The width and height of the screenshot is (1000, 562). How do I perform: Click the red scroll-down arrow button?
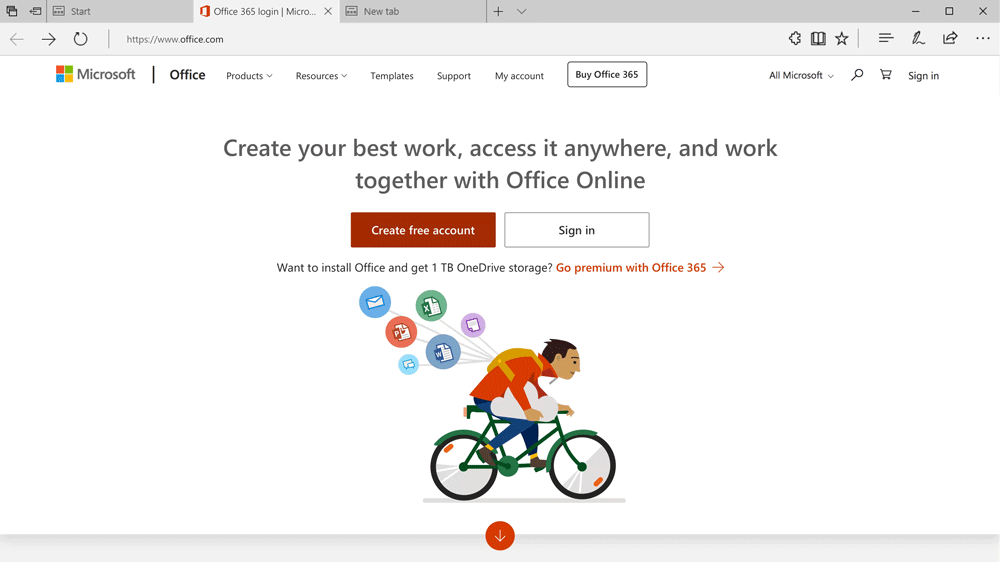pyautogui.click(x=500, y=536)
